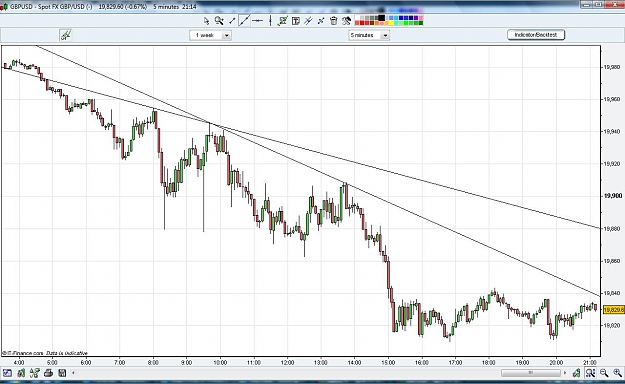Choose the short line segment drawing tool
The width and height of the screenshot is (625, 384).
coord(232,21)
